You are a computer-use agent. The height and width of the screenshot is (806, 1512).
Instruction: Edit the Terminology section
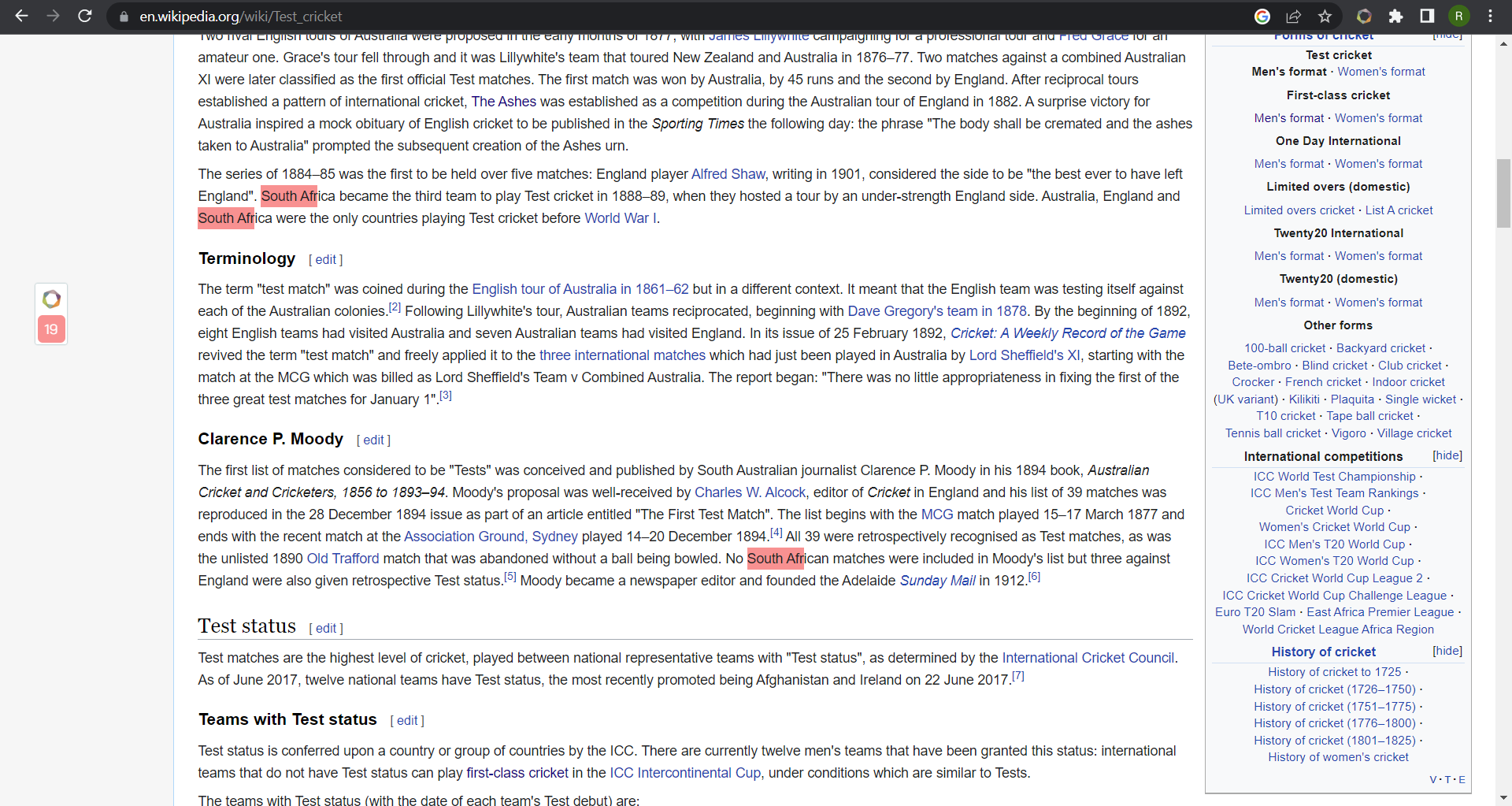click(326, 260)
